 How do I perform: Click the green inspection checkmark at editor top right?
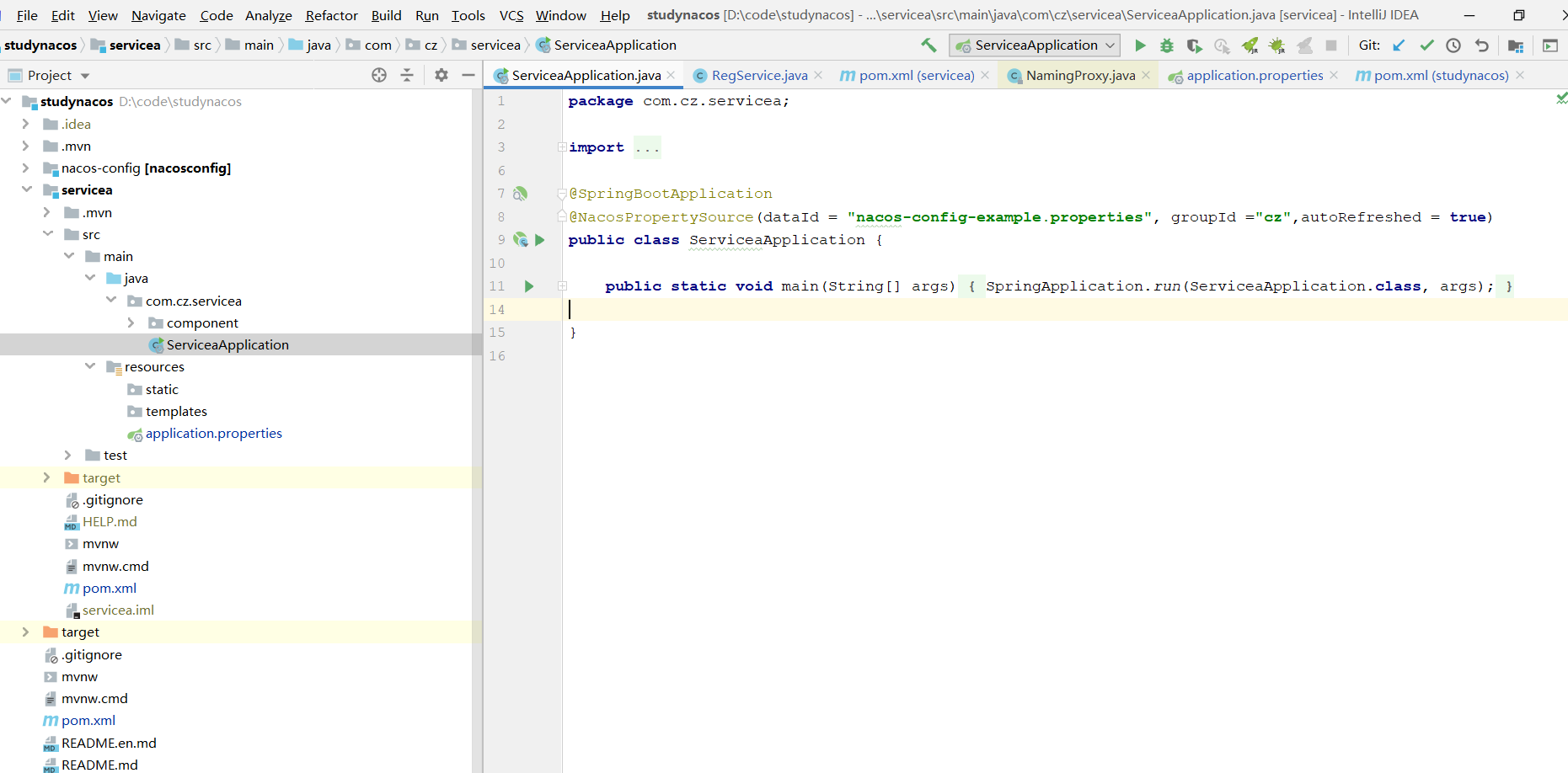pyautogui.click(x=1561, y=99)
